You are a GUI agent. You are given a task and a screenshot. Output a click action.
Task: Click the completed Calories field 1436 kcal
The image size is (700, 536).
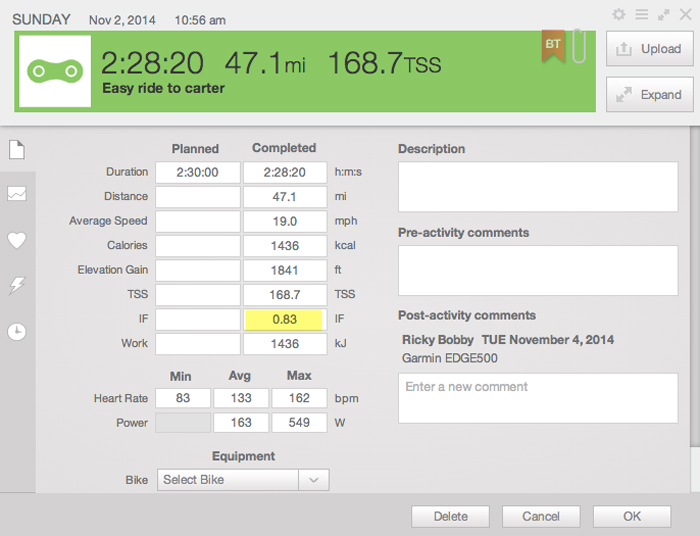coord(285,246)
